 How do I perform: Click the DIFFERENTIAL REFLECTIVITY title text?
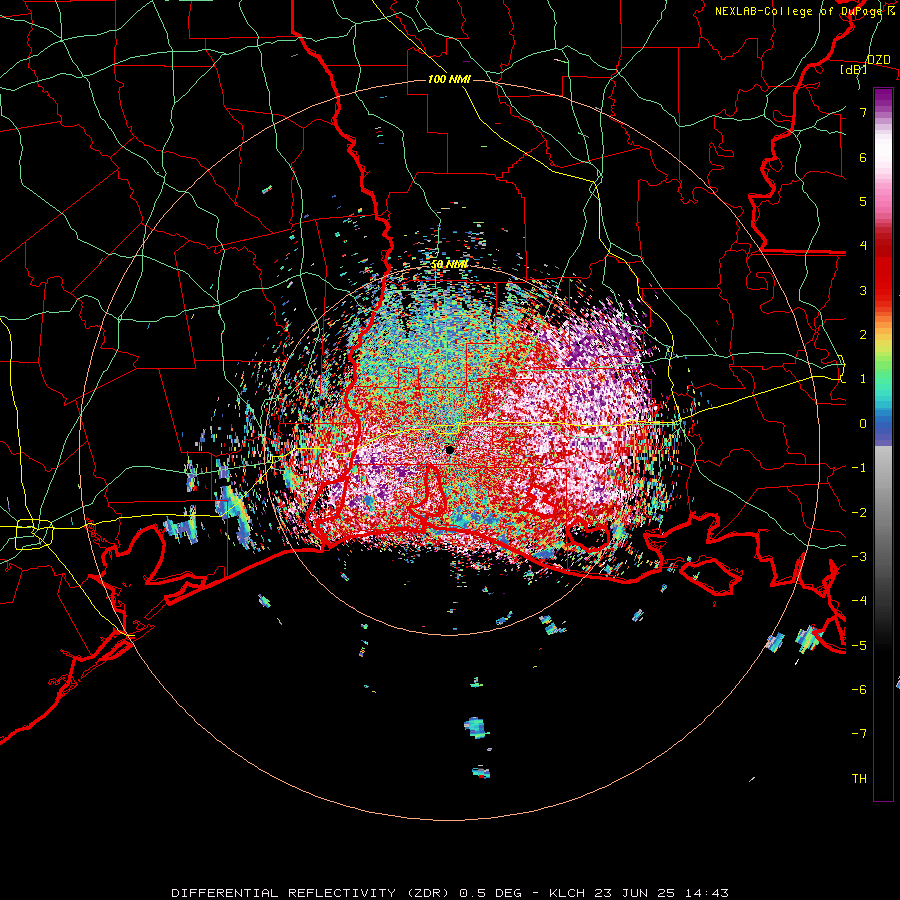284,893
